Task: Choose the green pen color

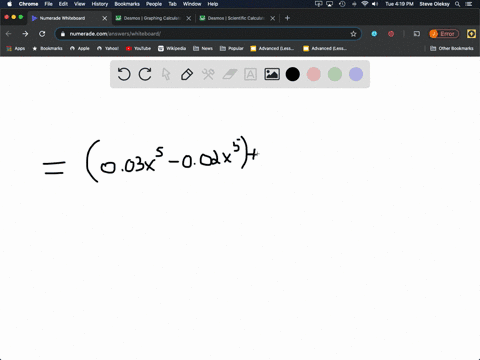Action: (335, 74)
